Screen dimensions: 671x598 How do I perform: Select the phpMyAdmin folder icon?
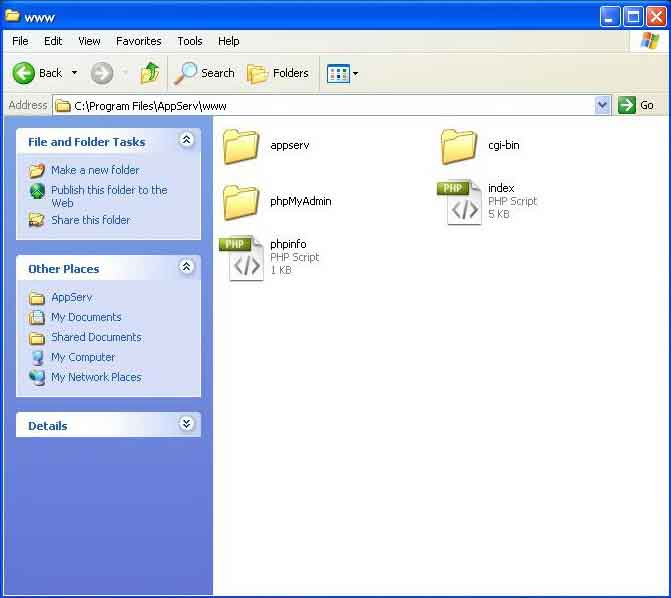[241, 202]
